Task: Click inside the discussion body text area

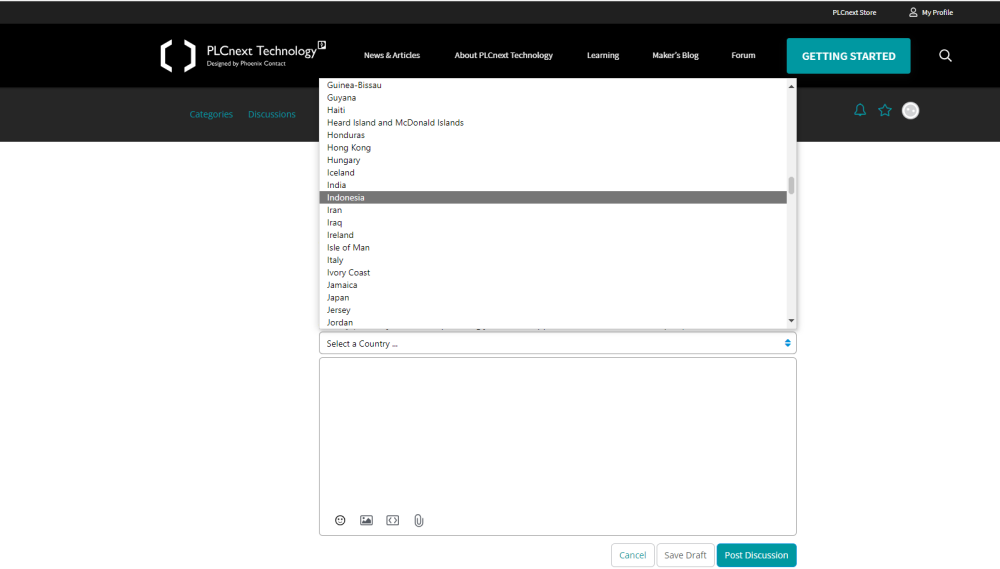Action: tap(557, 430)
